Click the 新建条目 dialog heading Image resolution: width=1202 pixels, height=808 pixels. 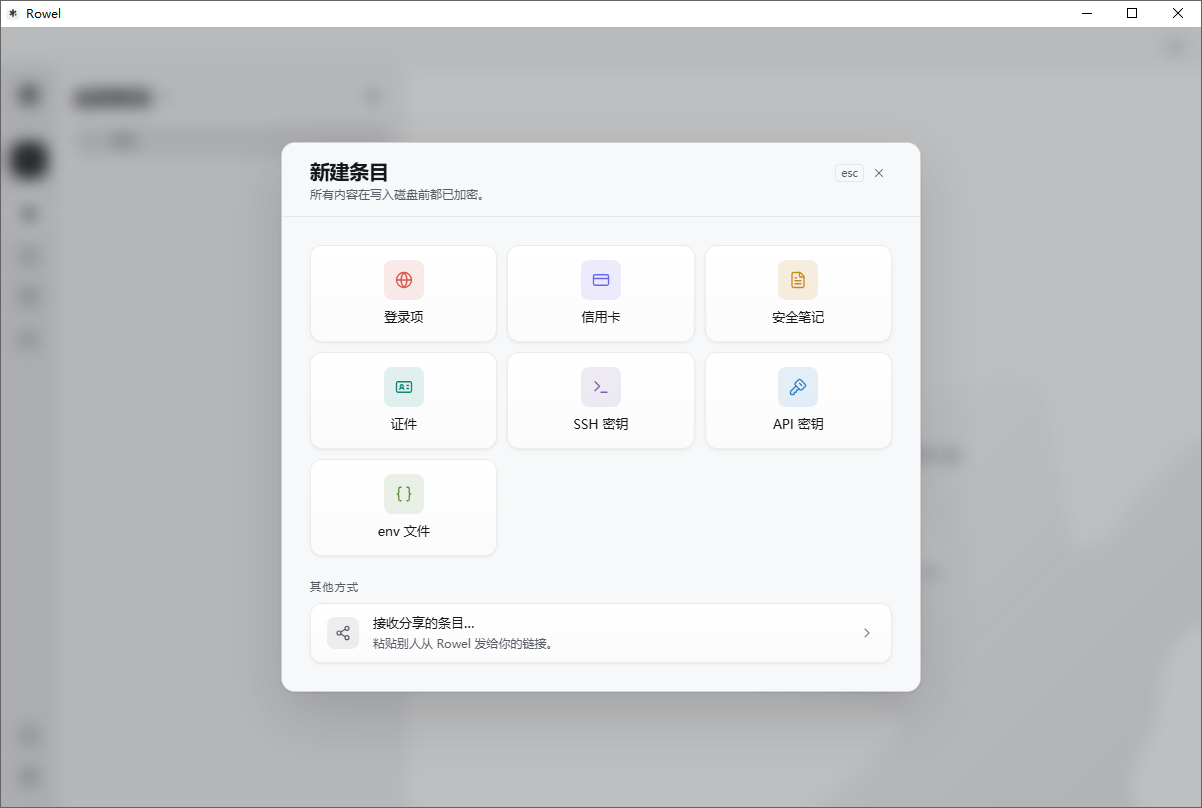pos(349,172)
